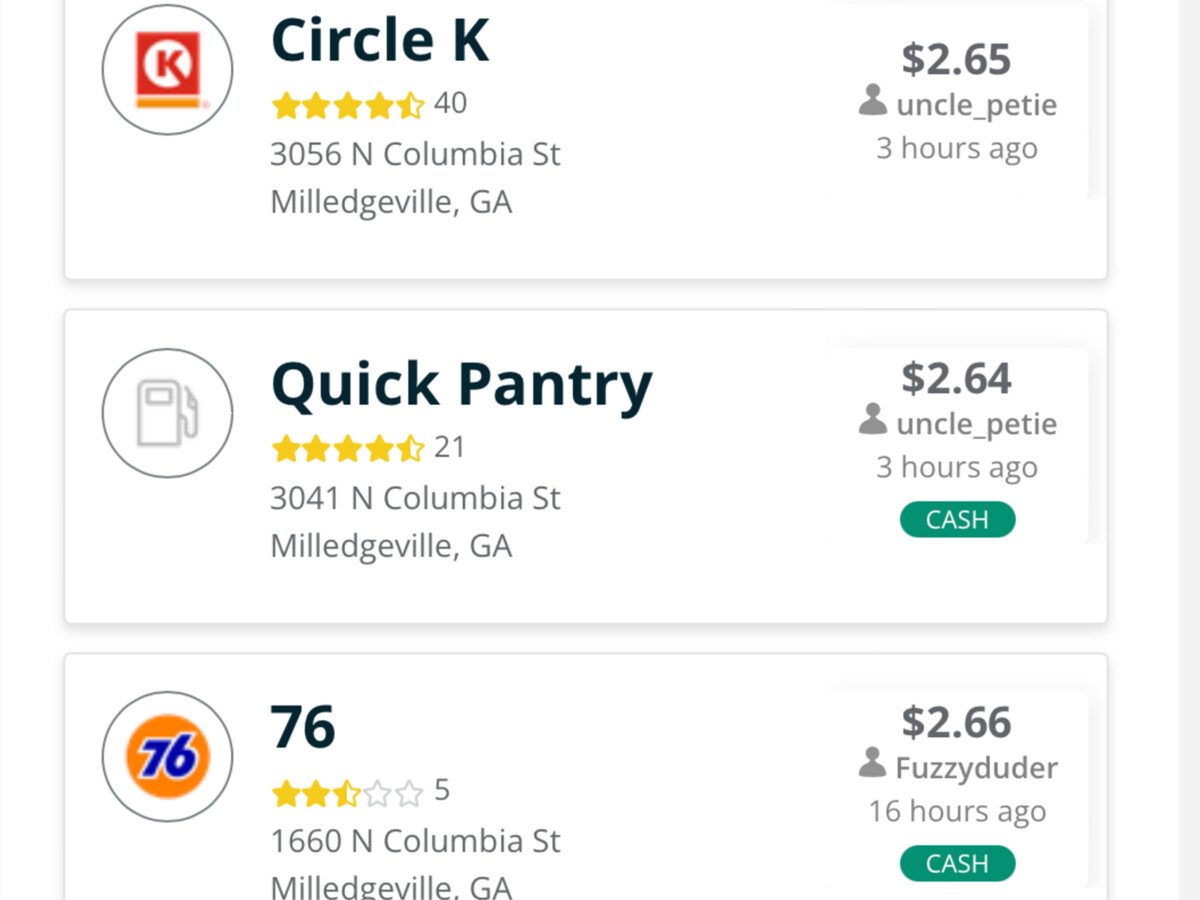This screenshot has height=900, width=1200.
Task: Select the $2.64 price at Quick Pantry
Action: [x=956, y=378]
